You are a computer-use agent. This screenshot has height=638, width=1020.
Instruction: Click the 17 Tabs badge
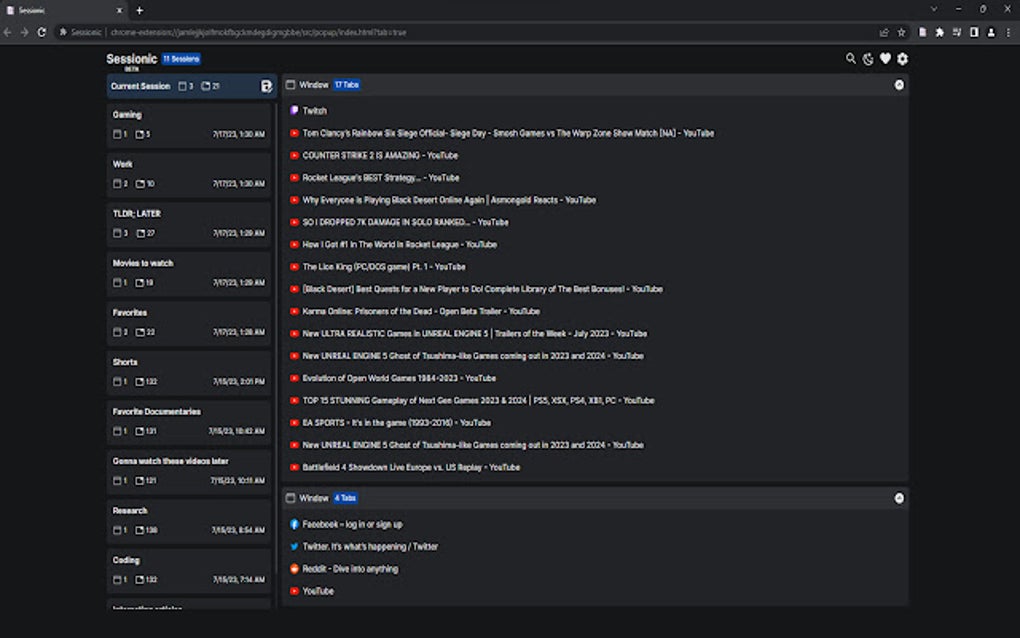tap(347, 85)
